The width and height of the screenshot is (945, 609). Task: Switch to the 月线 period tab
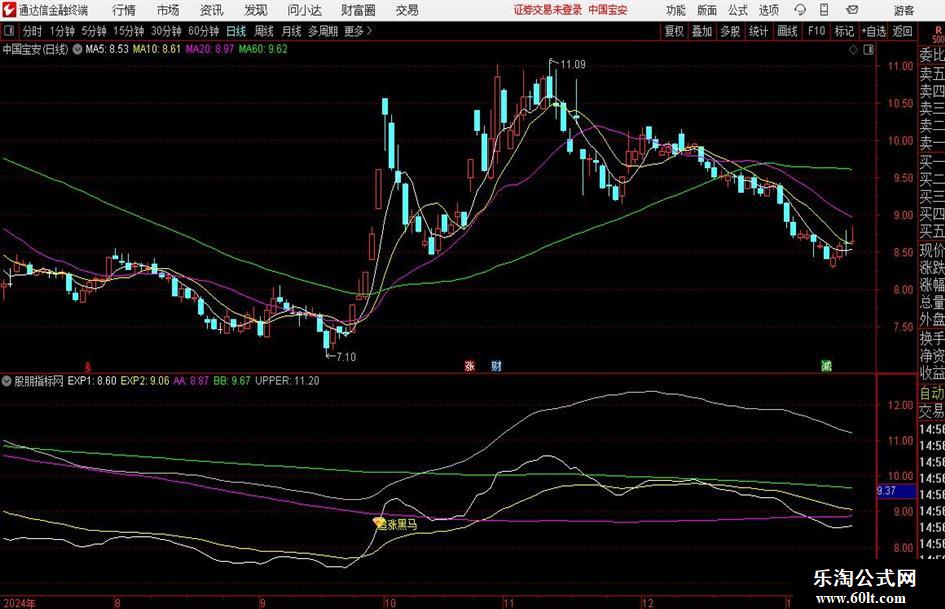point(291,31)
